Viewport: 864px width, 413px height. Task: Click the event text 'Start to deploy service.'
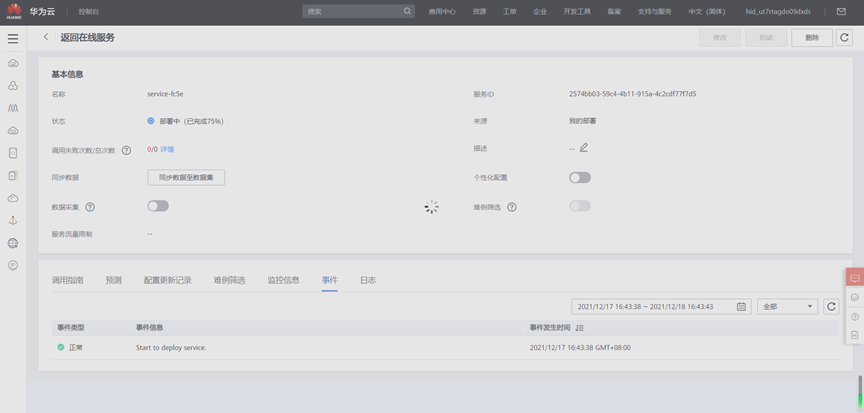pyautogui.click(x=171, y=348)
